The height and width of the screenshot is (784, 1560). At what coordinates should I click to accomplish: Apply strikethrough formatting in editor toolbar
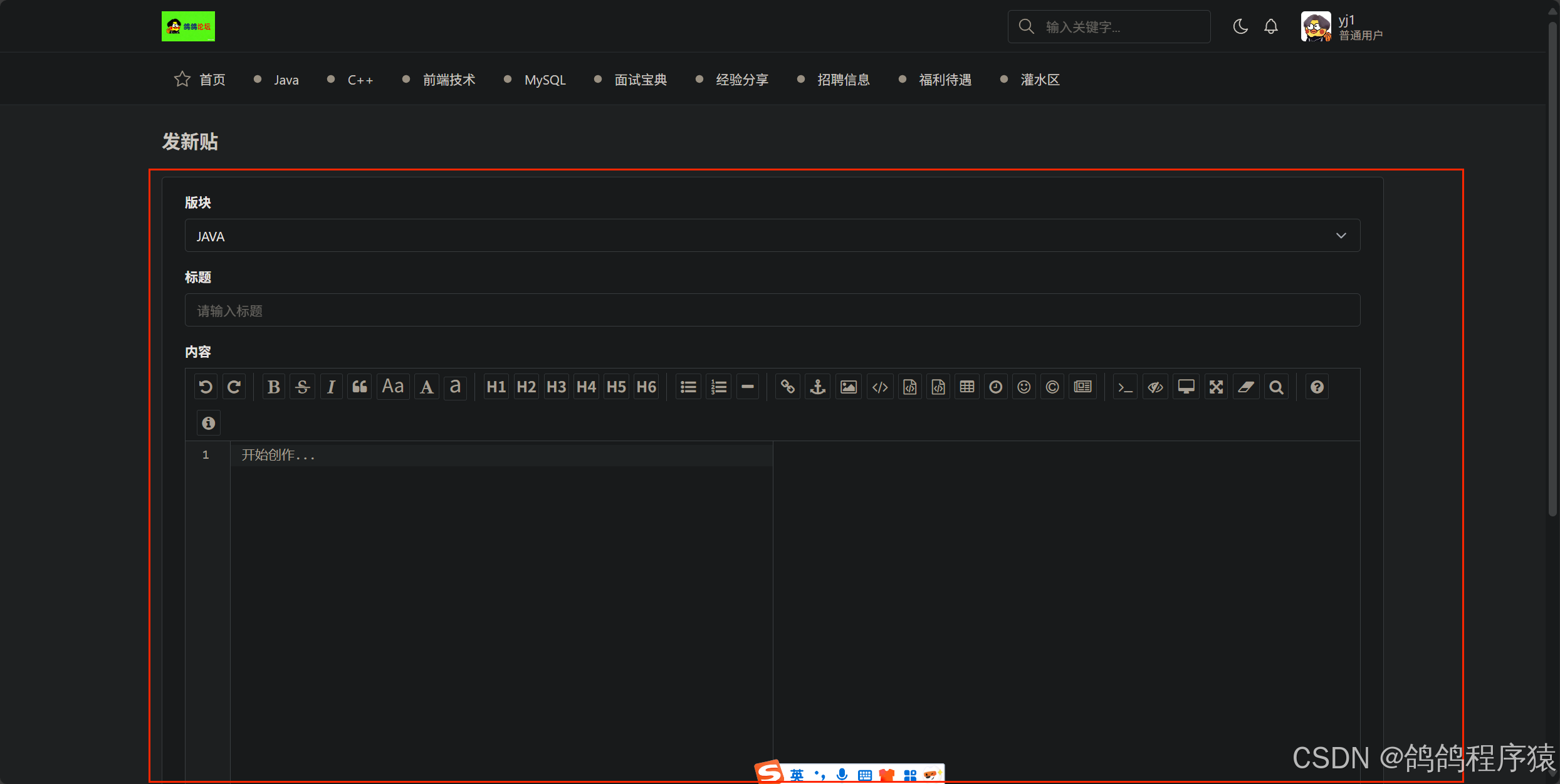[303, 387]
